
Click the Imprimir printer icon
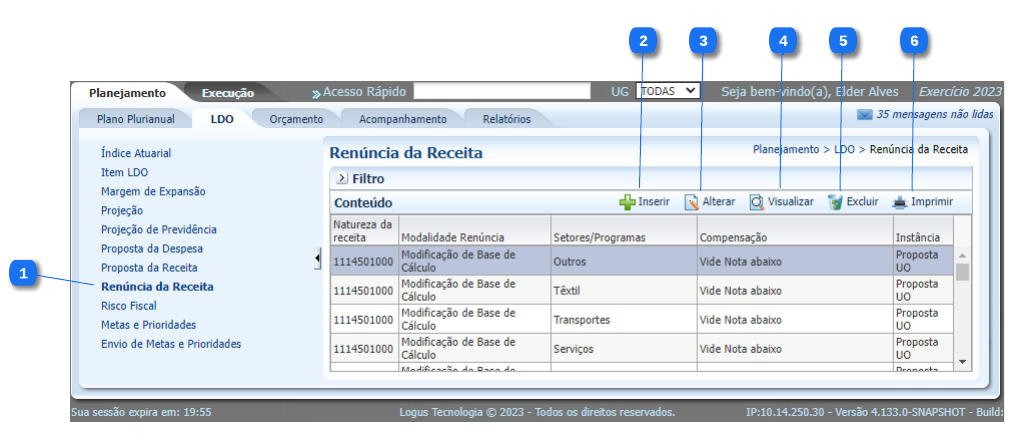900,202
